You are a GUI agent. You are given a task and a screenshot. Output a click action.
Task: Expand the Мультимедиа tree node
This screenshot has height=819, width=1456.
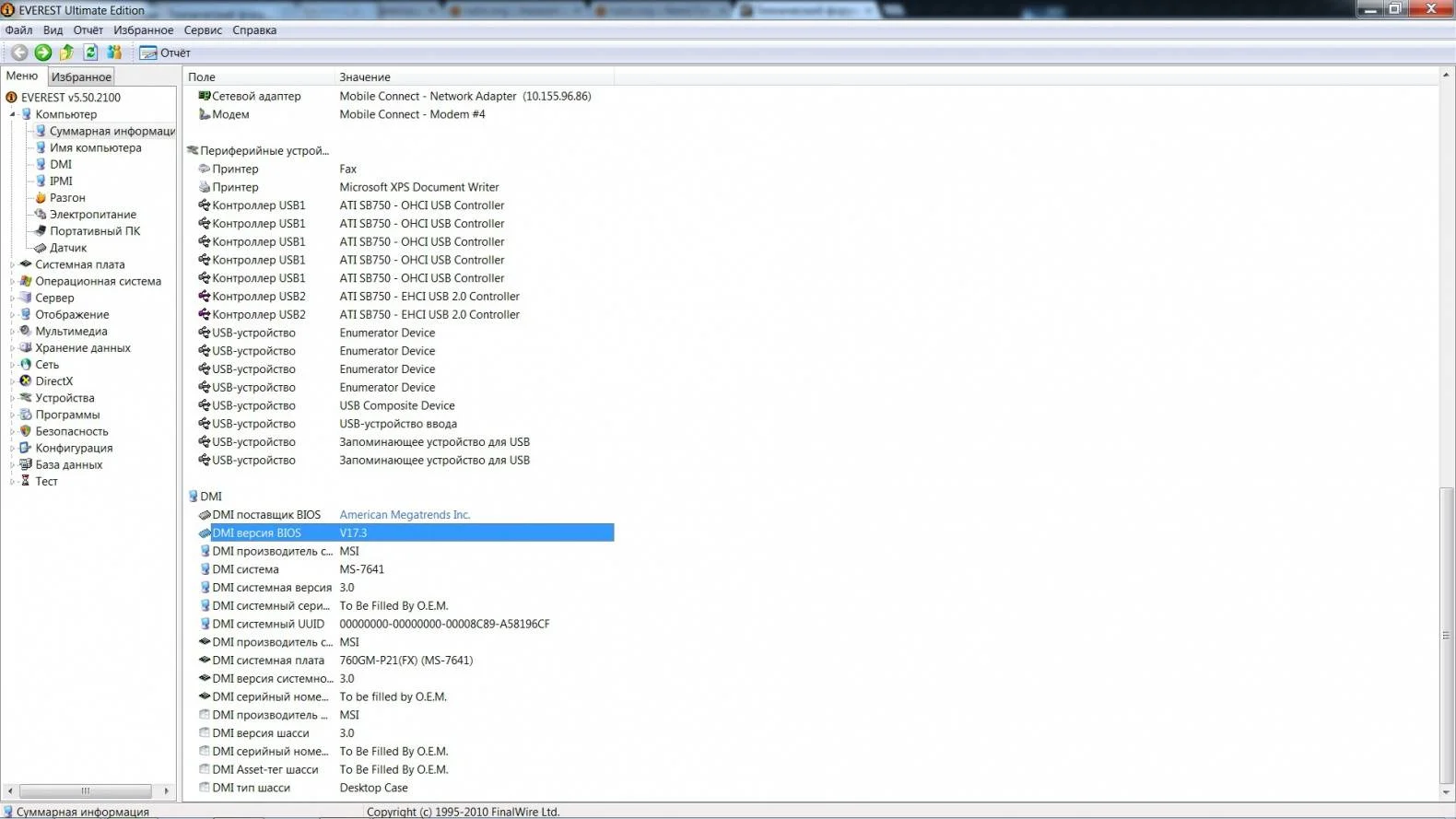click(12, 331)
